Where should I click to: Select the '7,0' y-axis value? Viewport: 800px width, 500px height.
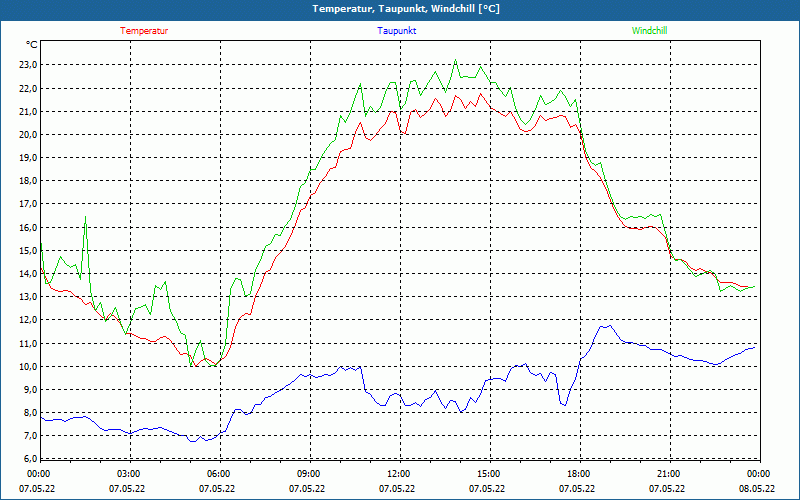[x=30, y=436]
